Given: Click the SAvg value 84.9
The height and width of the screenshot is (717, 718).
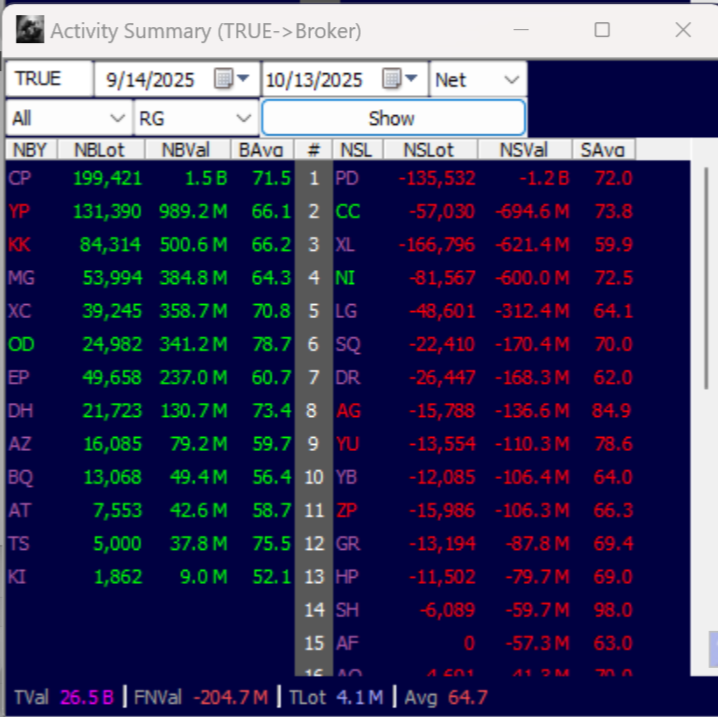Looking at the screenshot, I should (612, 411).
